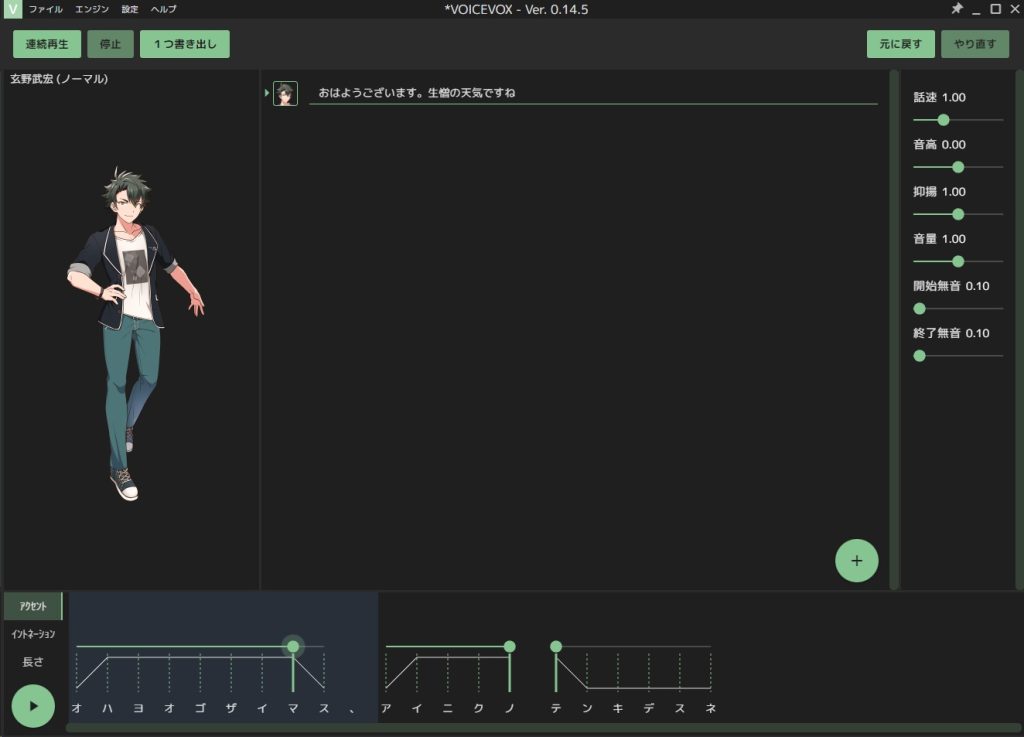Click mora ク in the second phrase

[479, 708]
